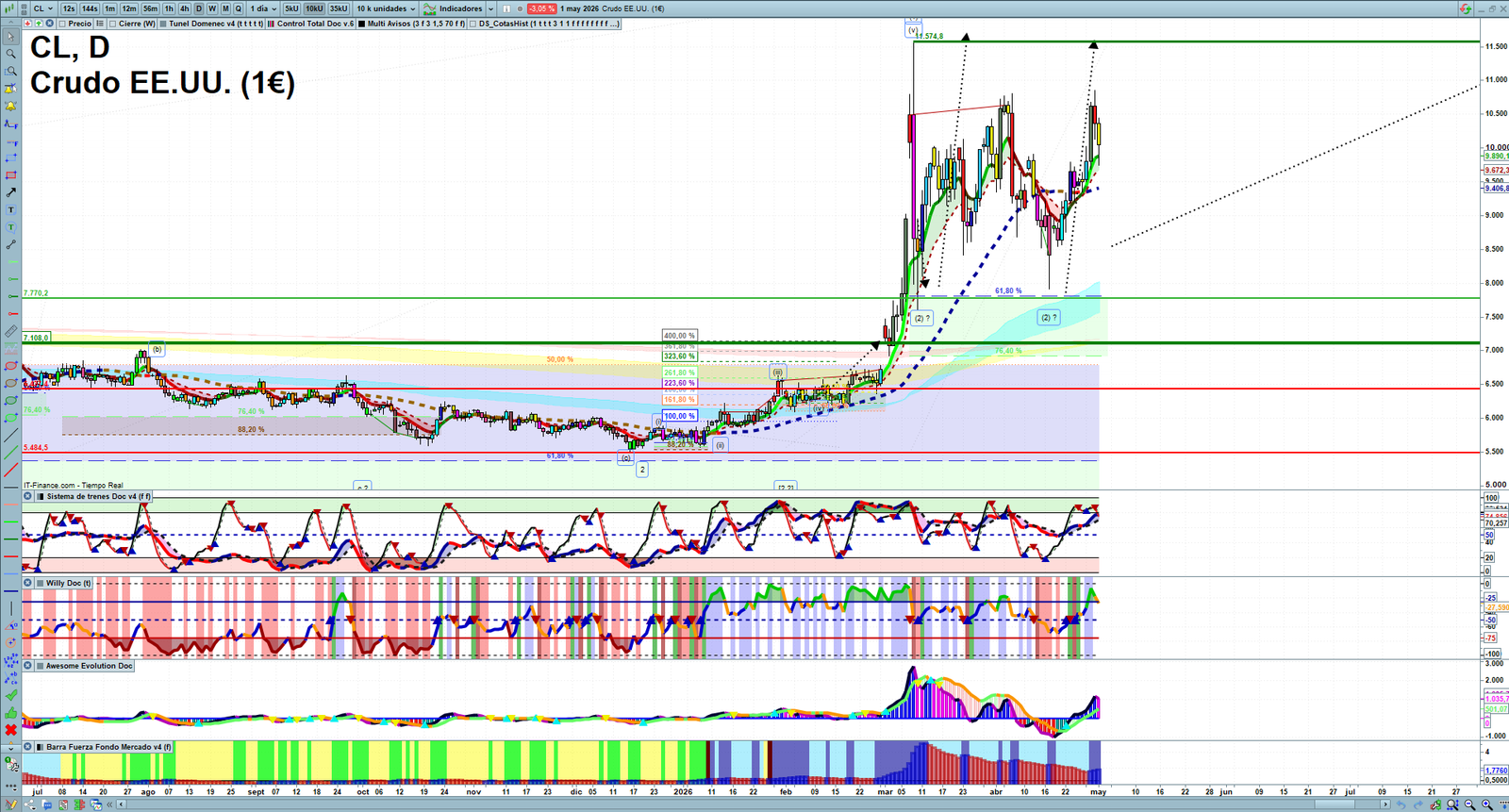Select the speech bubble text comment tool
The height and width of the screenshot is (812, 1509).
click(x=10, y=227)
